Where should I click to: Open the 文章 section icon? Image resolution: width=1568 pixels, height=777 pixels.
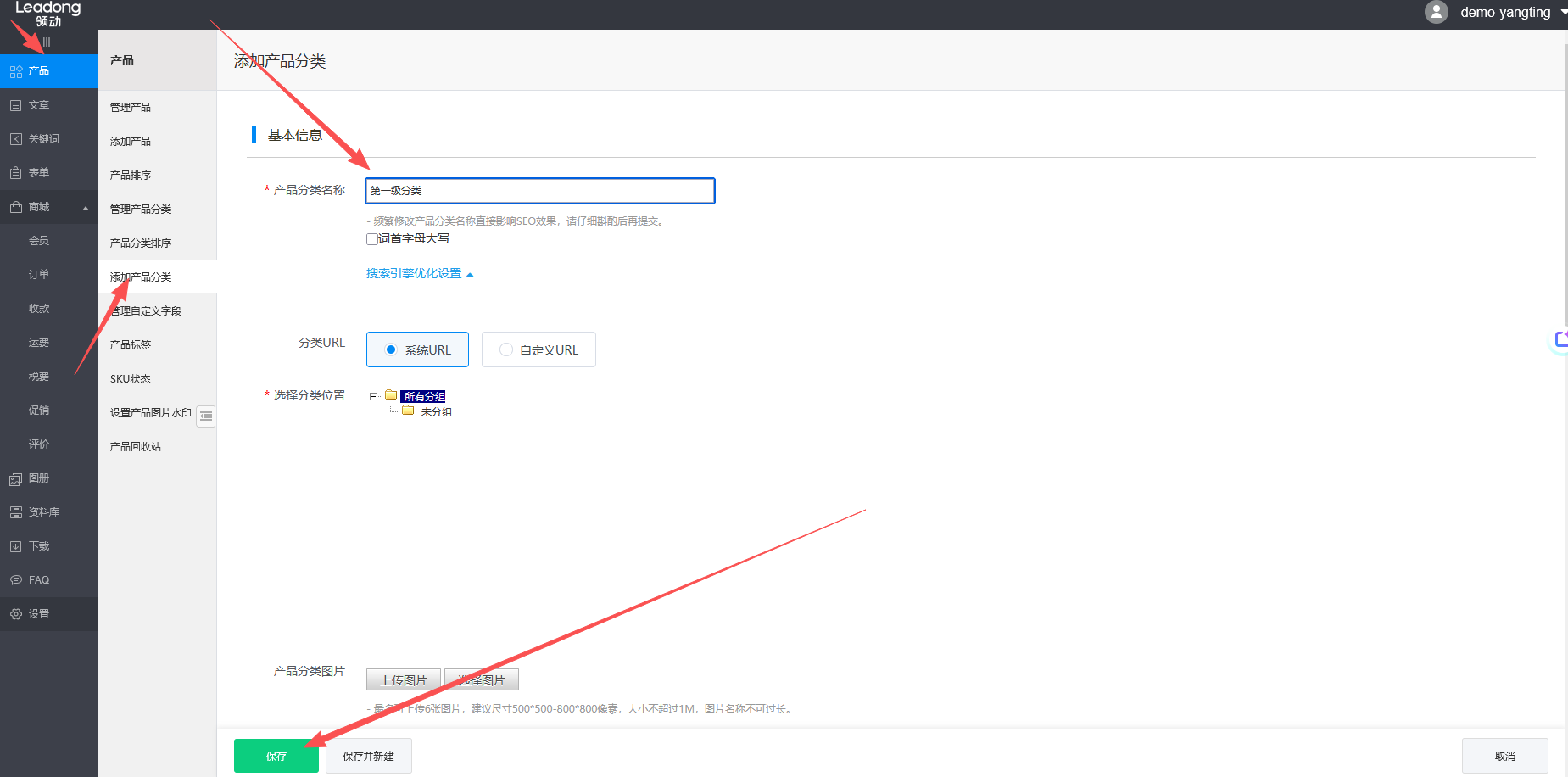[x=16, y=105]
